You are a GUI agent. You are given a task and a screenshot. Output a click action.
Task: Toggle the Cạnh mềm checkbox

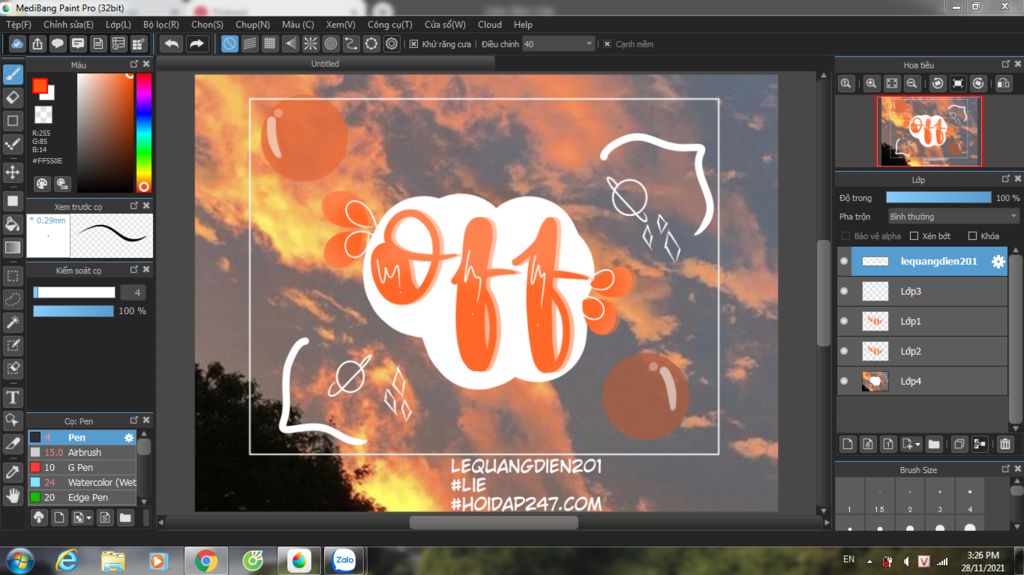pyautogui.click(x=607, y=44)
